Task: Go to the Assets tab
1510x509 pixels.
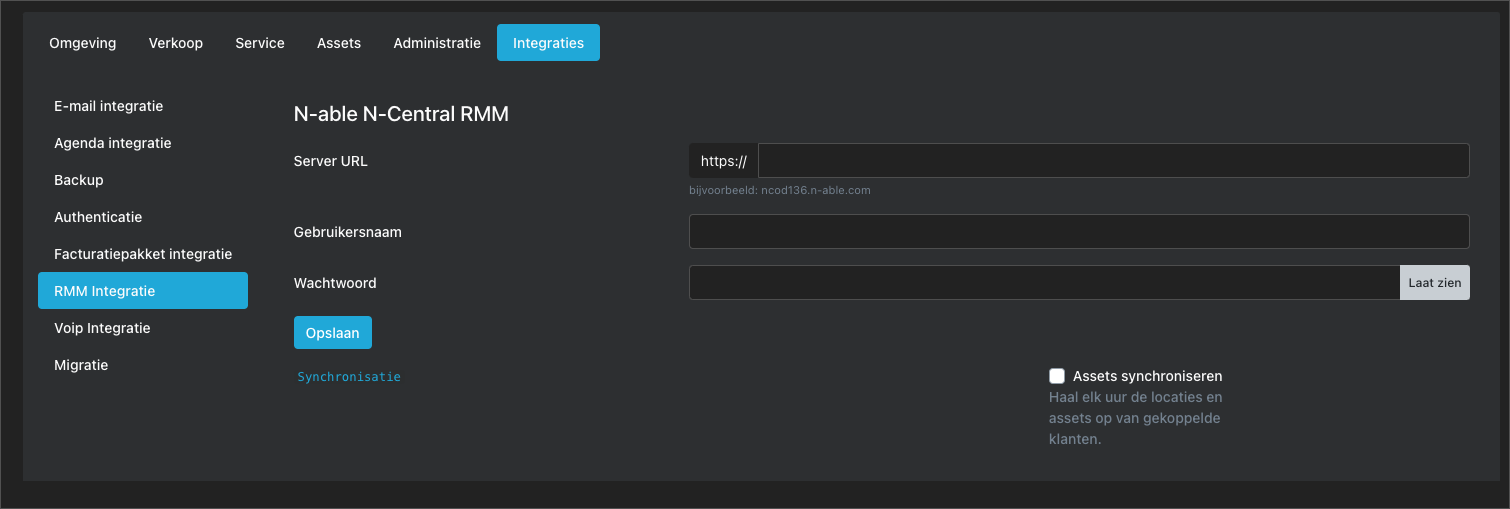Action: click(x=339, y=43)
